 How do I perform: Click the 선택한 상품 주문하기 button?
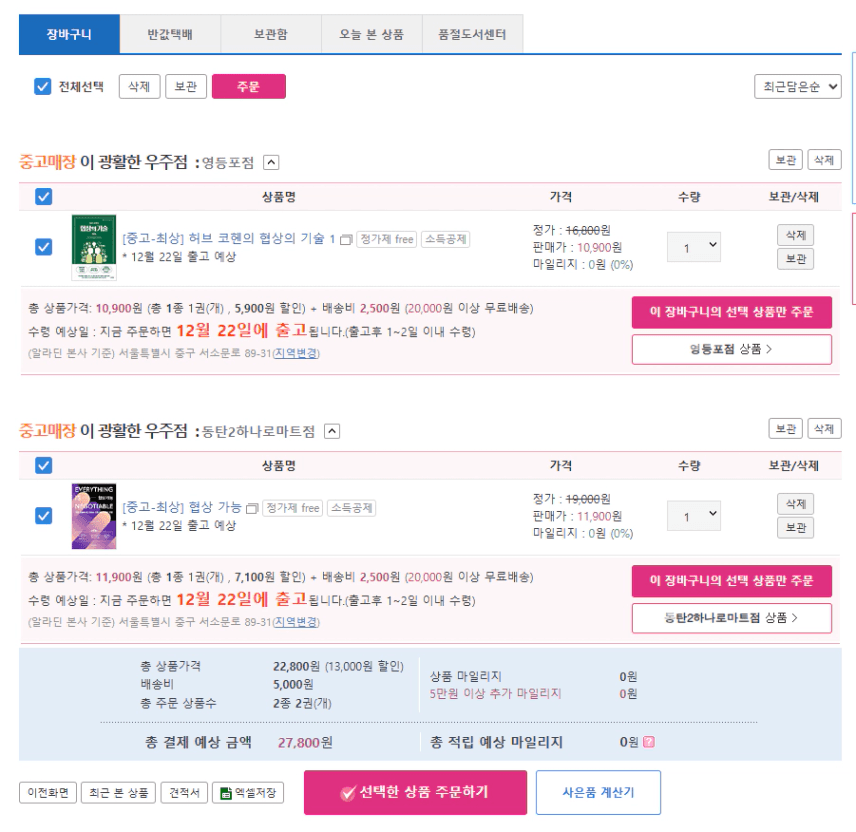[x=415, y=792]
